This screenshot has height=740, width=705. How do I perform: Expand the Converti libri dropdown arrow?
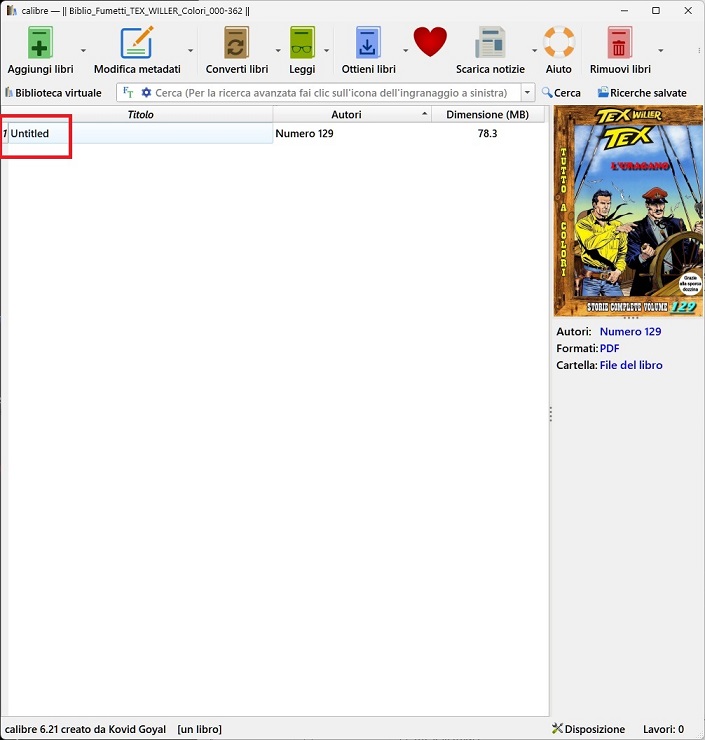(278, 50)
